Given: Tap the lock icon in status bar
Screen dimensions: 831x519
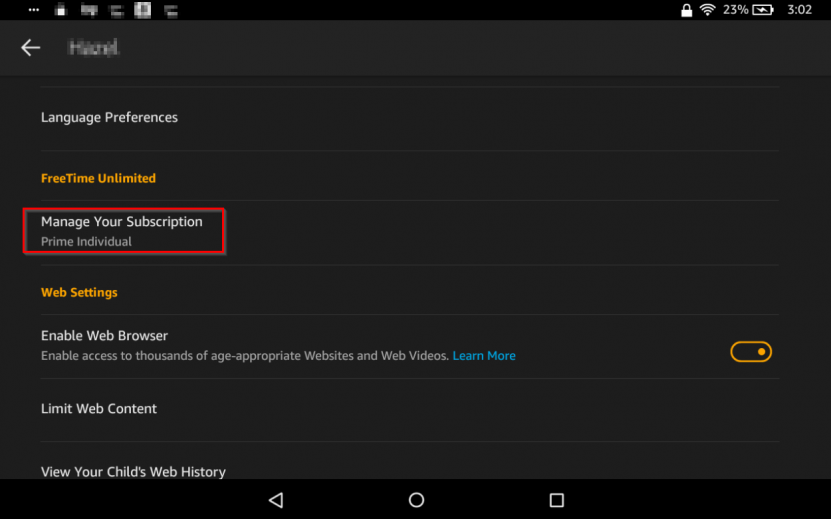Looking at the screenshot, I should point(686,10).
